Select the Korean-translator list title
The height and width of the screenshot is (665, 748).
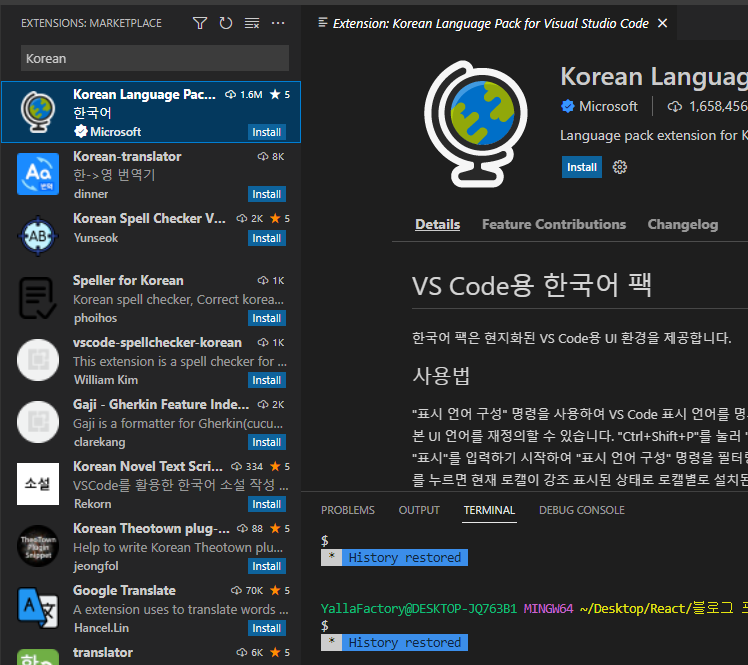(x=127, y=156)
